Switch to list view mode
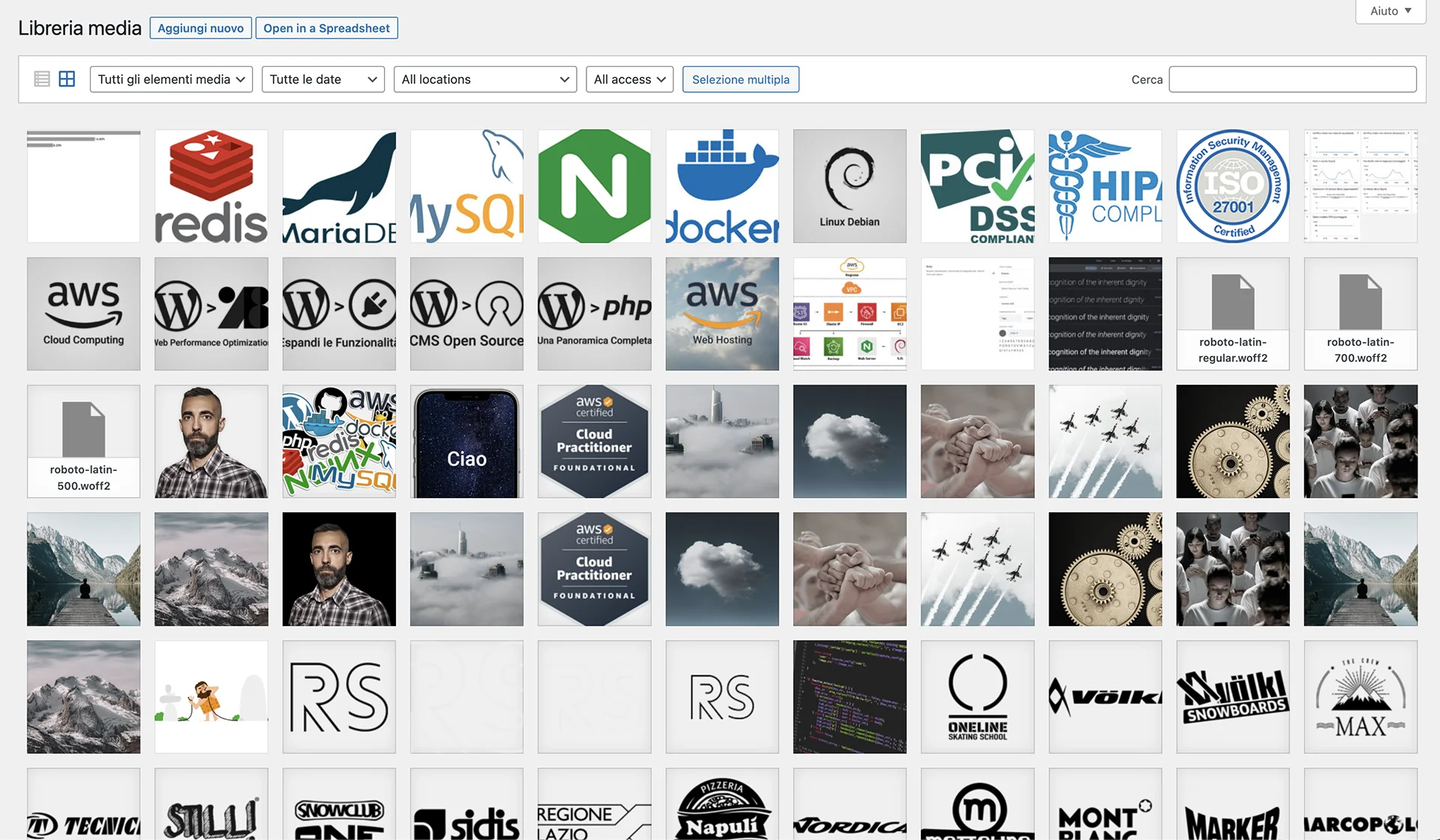 pyautogui.click(x=42, y=79)
